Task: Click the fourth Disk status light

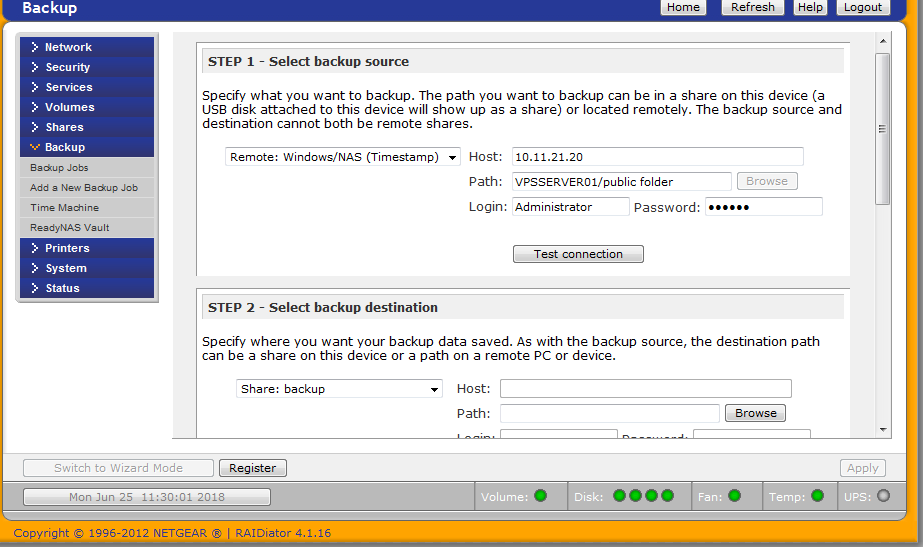Action: (x=668, y=496)
